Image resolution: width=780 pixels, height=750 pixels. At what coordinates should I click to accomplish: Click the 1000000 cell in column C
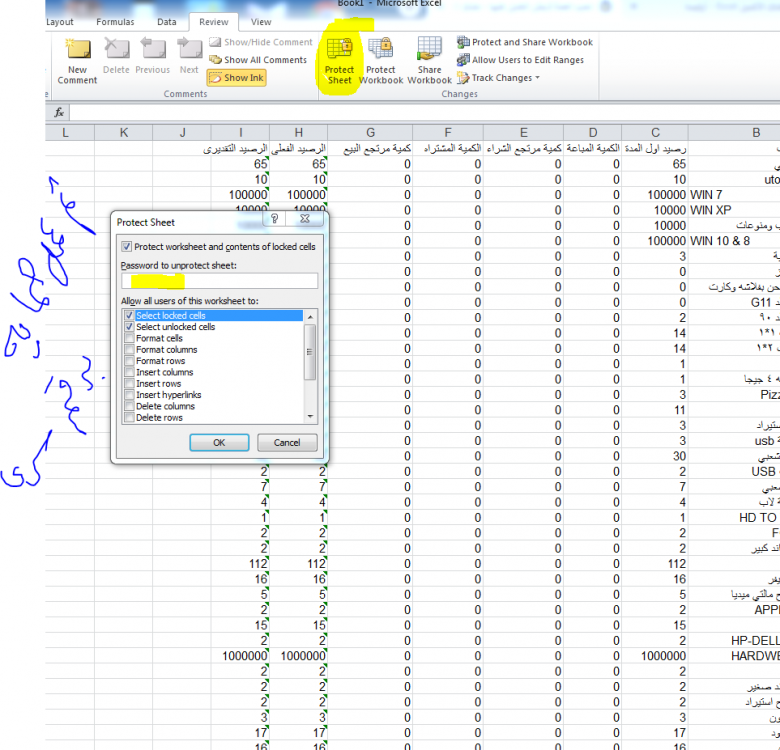pos(655,656)
